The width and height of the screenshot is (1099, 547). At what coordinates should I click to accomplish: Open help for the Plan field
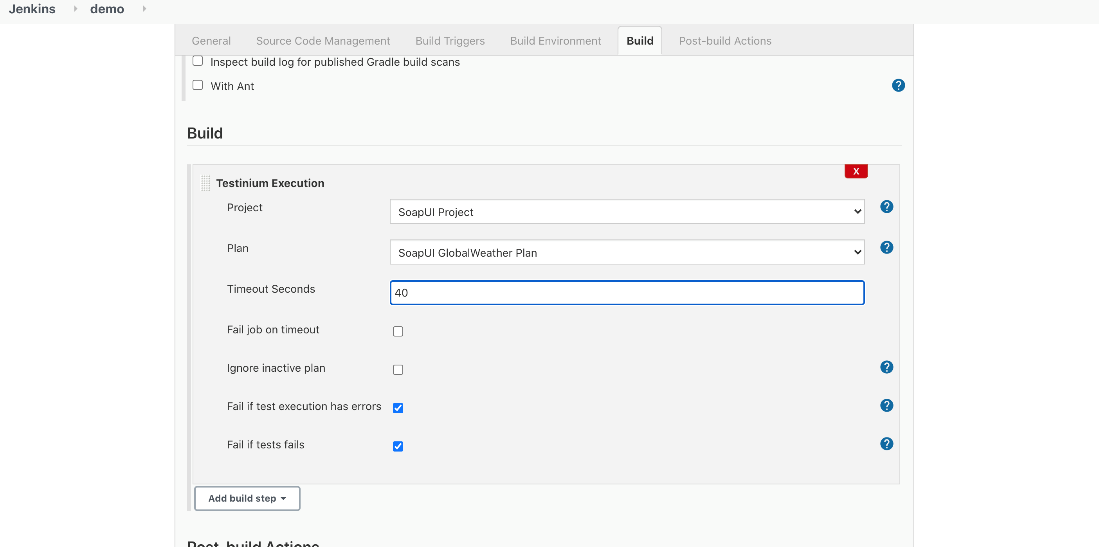(x=886, y=248)
